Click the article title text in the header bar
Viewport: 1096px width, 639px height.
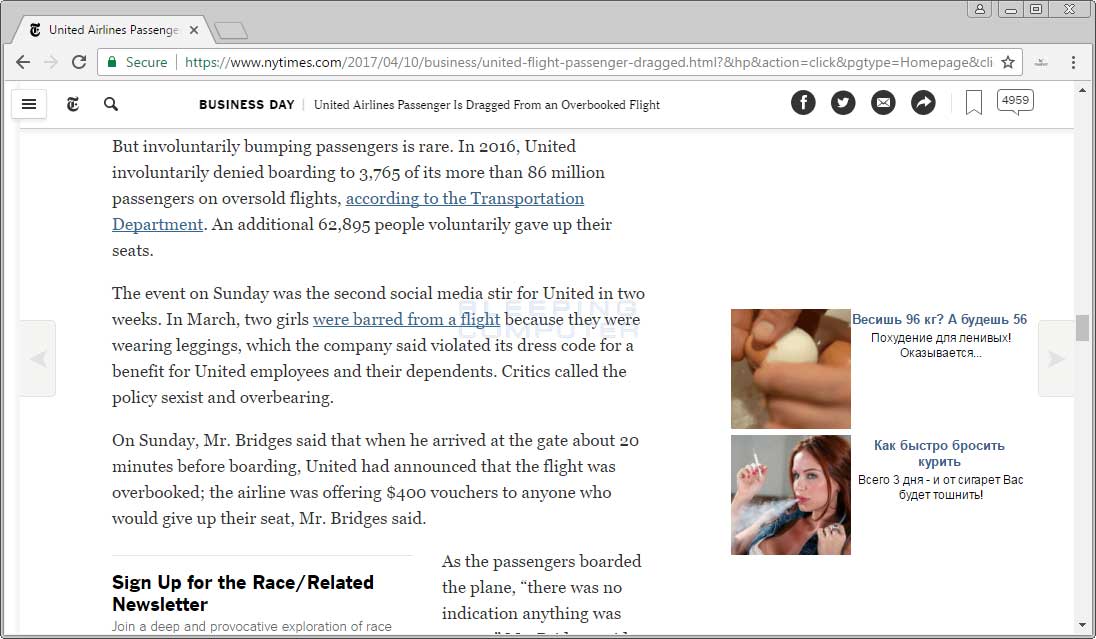click(486, 105)
